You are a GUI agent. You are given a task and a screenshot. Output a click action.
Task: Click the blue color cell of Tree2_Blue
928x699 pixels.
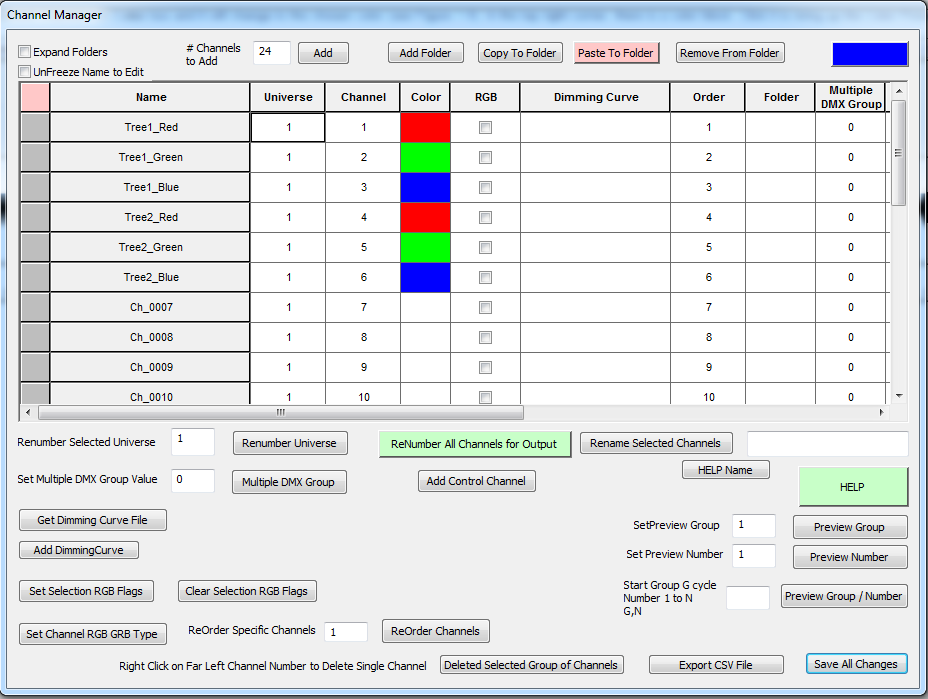[426, 278]
